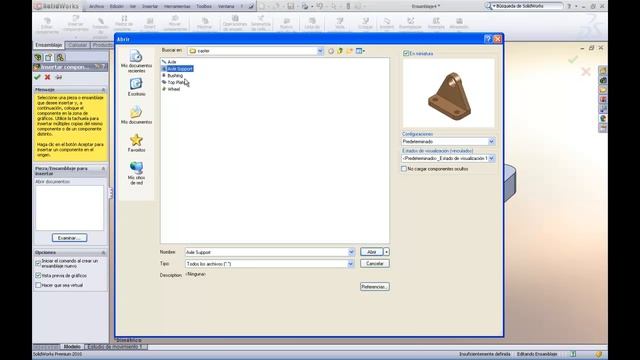The width and height of the screenshot is (640, 360).
Task: Open the Archivo menu
Action: [x=96, y=7]
